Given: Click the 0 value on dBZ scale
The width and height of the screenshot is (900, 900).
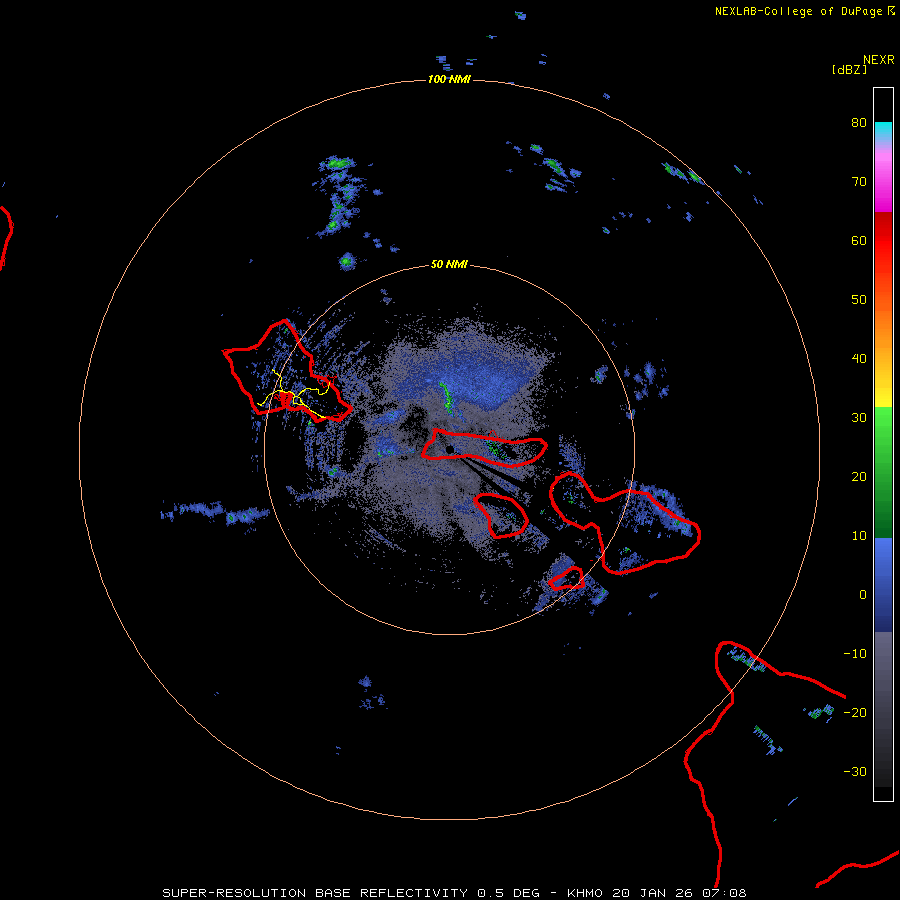Looking at the screenshot, I should [x=863, y=595].
